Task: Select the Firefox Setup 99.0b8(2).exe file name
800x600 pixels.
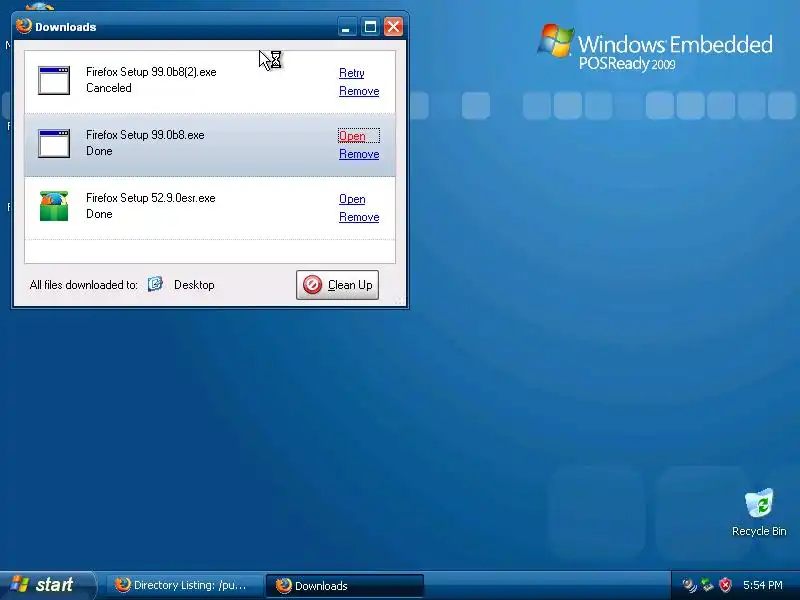Action: click(151, 72)
